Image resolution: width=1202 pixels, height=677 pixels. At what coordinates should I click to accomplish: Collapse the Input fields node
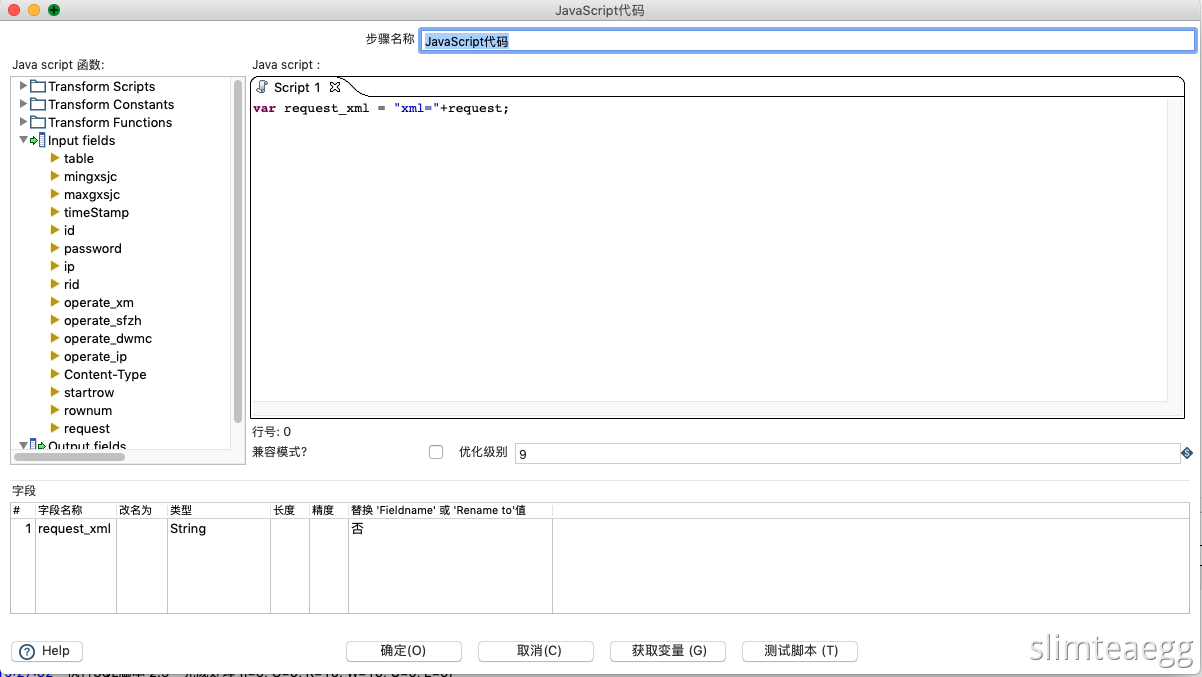tap(23, 140)
